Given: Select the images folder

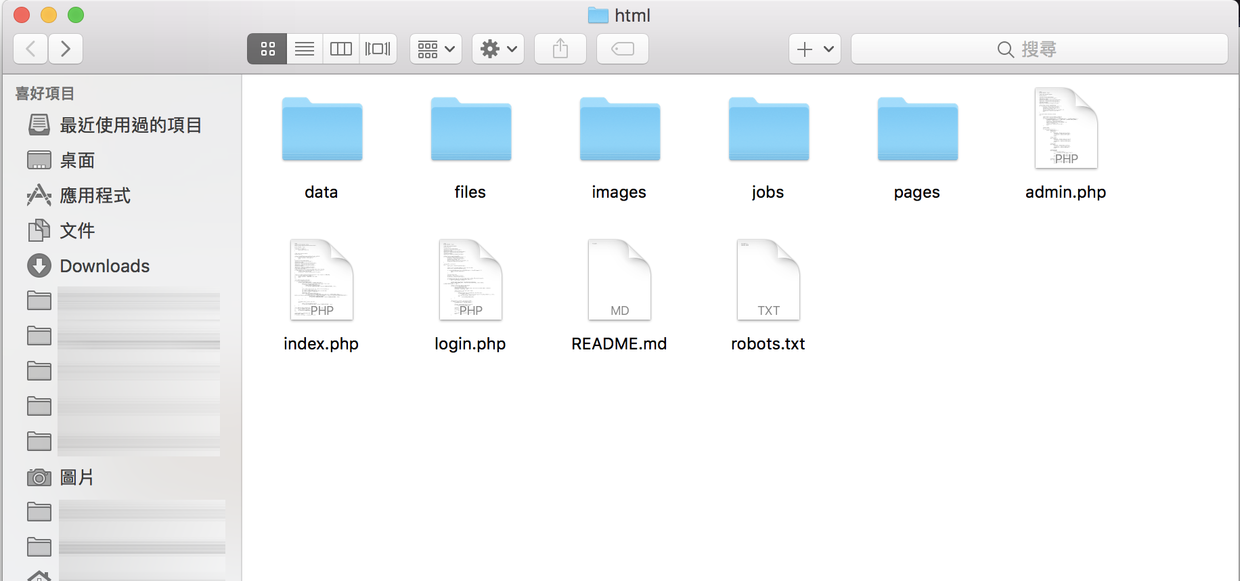Looking at the screenshot, I should (619, 130).
